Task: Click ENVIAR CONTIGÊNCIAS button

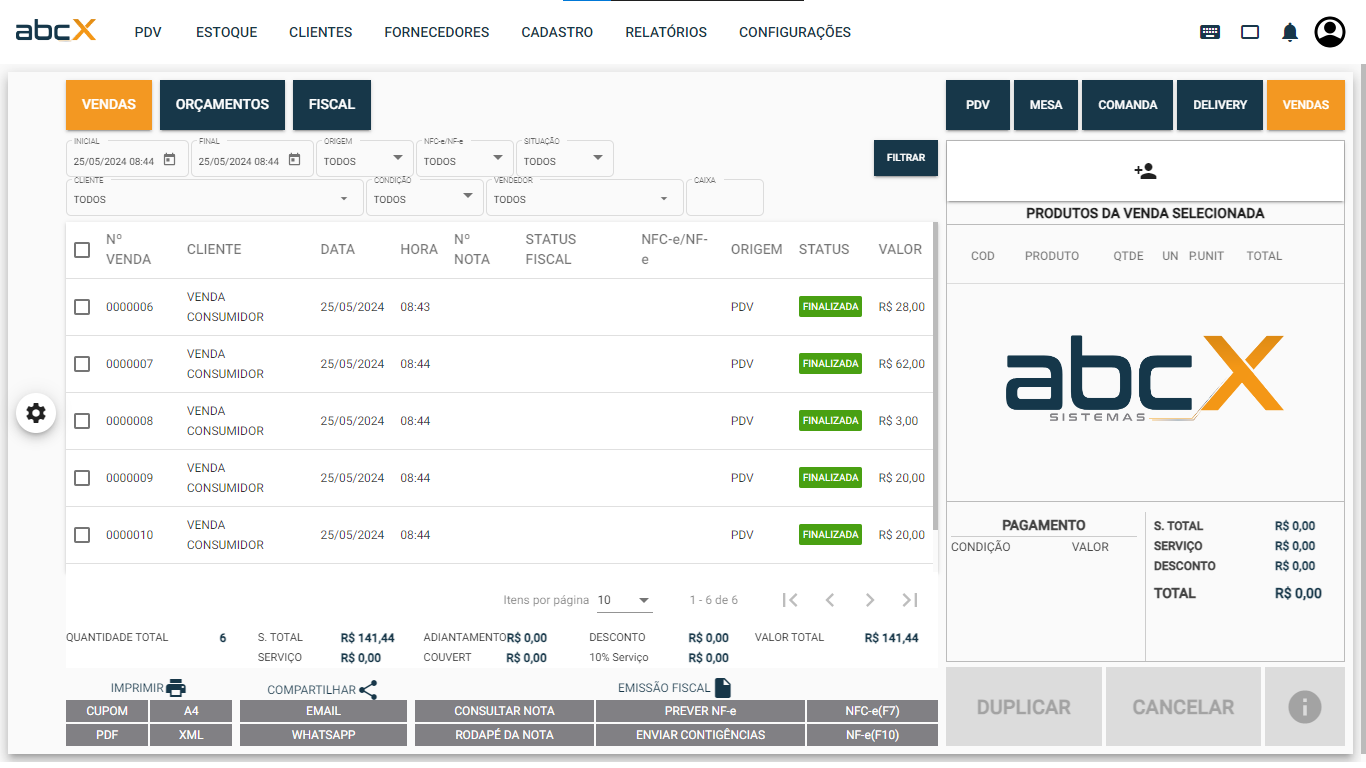Action: tap(700, 735)
